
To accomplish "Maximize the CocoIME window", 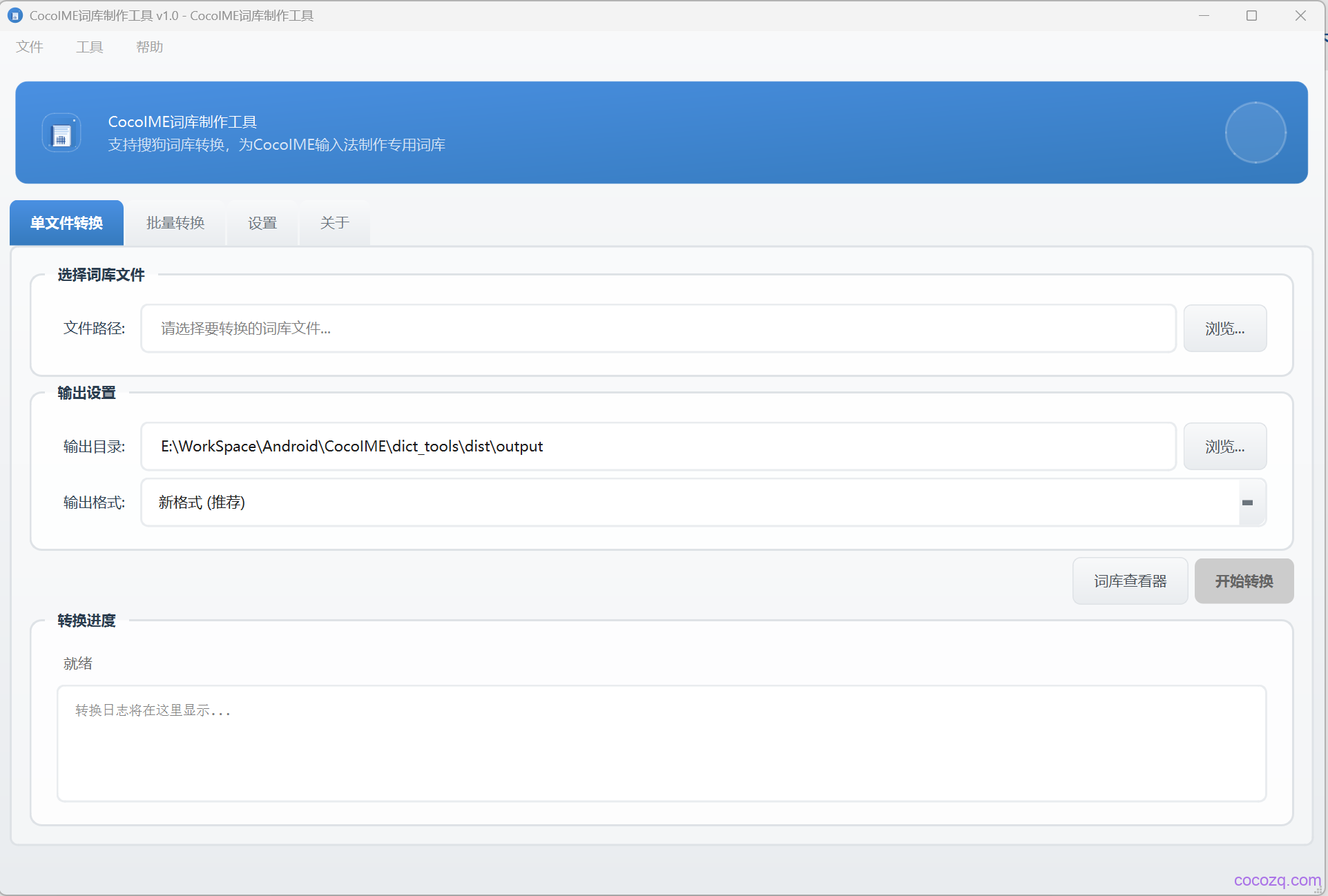I will (1251, 15).
